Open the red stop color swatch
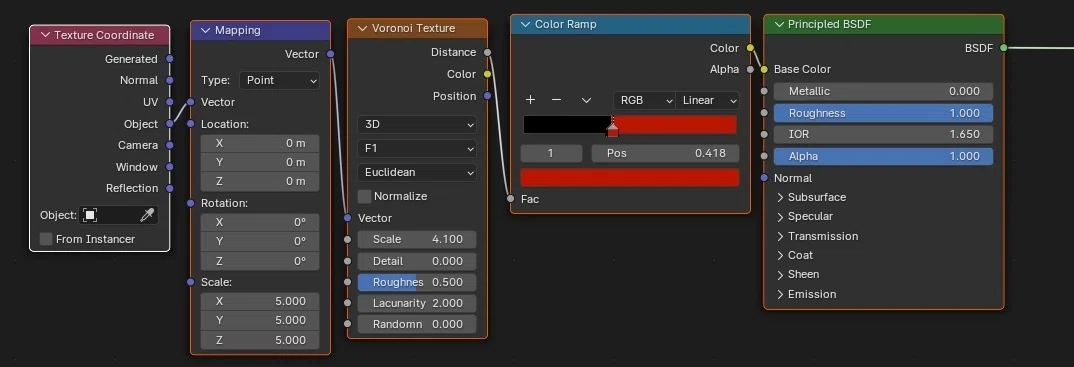Image resolution: width=1074 pixels, height=367 pixels. click(630, 177)
